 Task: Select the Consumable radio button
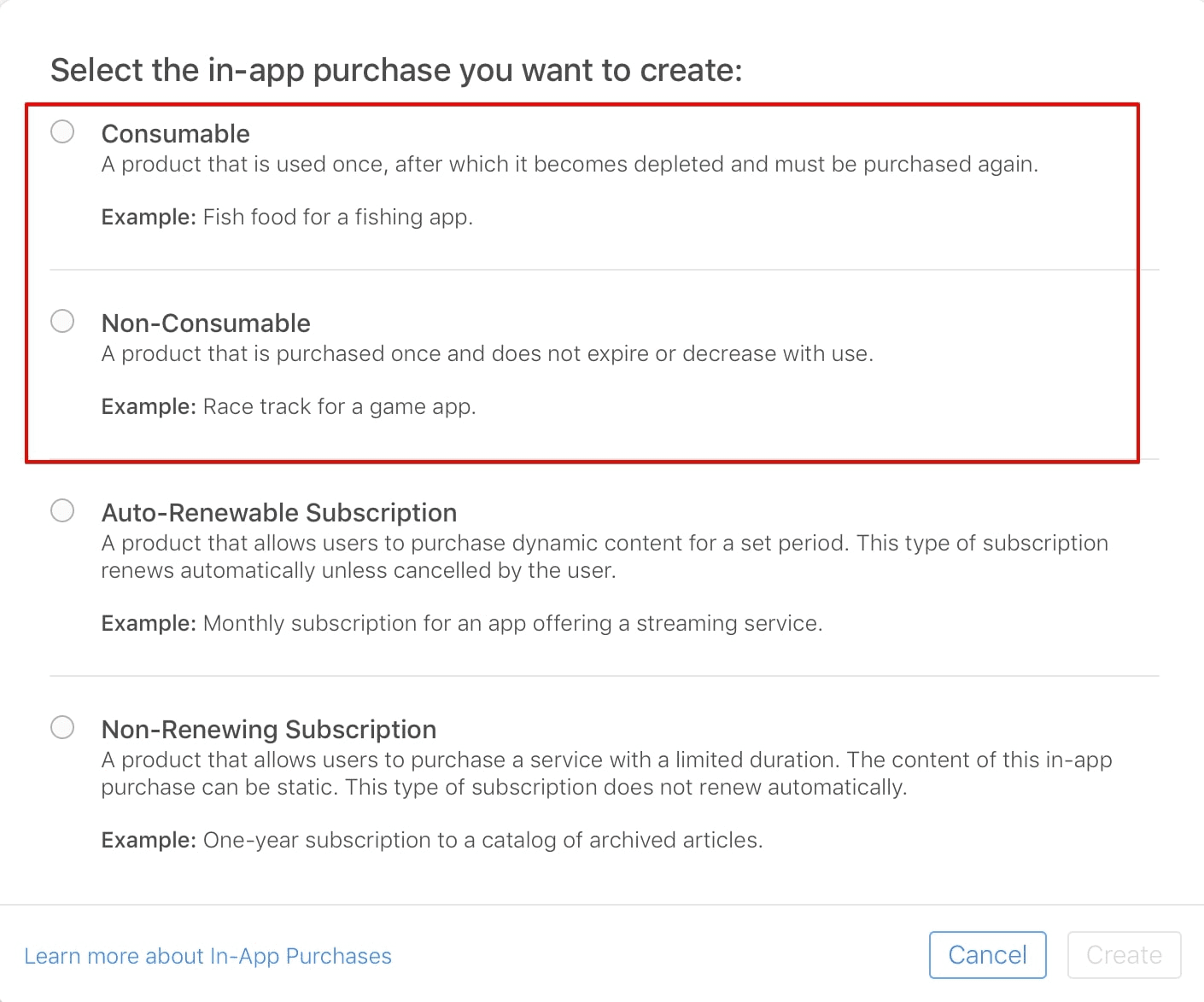click(61, 131)
